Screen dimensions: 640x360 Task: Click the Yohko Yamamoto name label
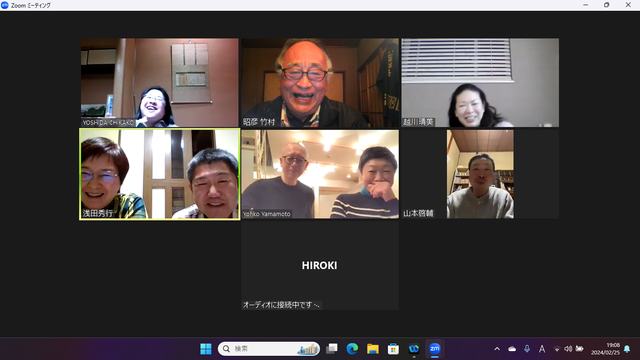click(x=267, y=214)
